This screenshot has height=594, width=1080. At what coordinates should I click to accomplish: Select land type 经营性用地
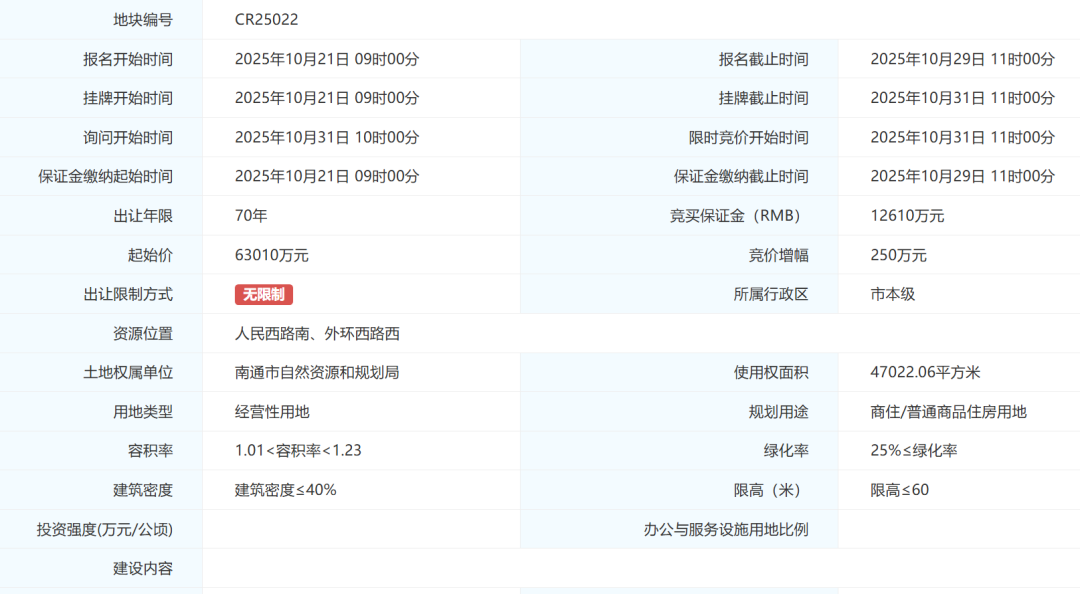click(272, 411)
